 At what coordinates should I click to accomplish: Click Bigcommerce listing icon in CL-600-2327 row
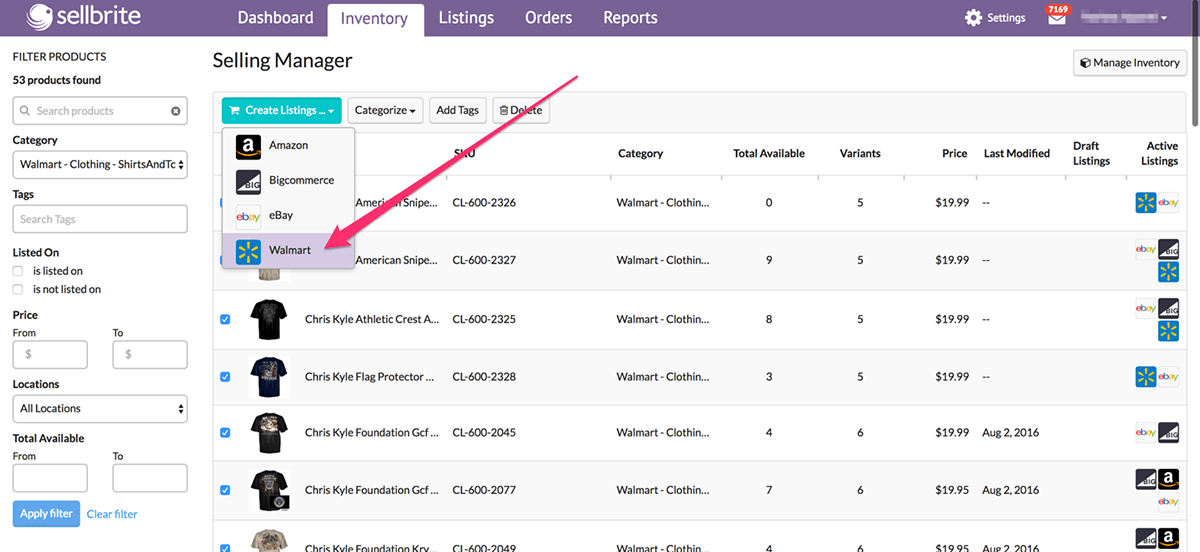point(1169,249)
